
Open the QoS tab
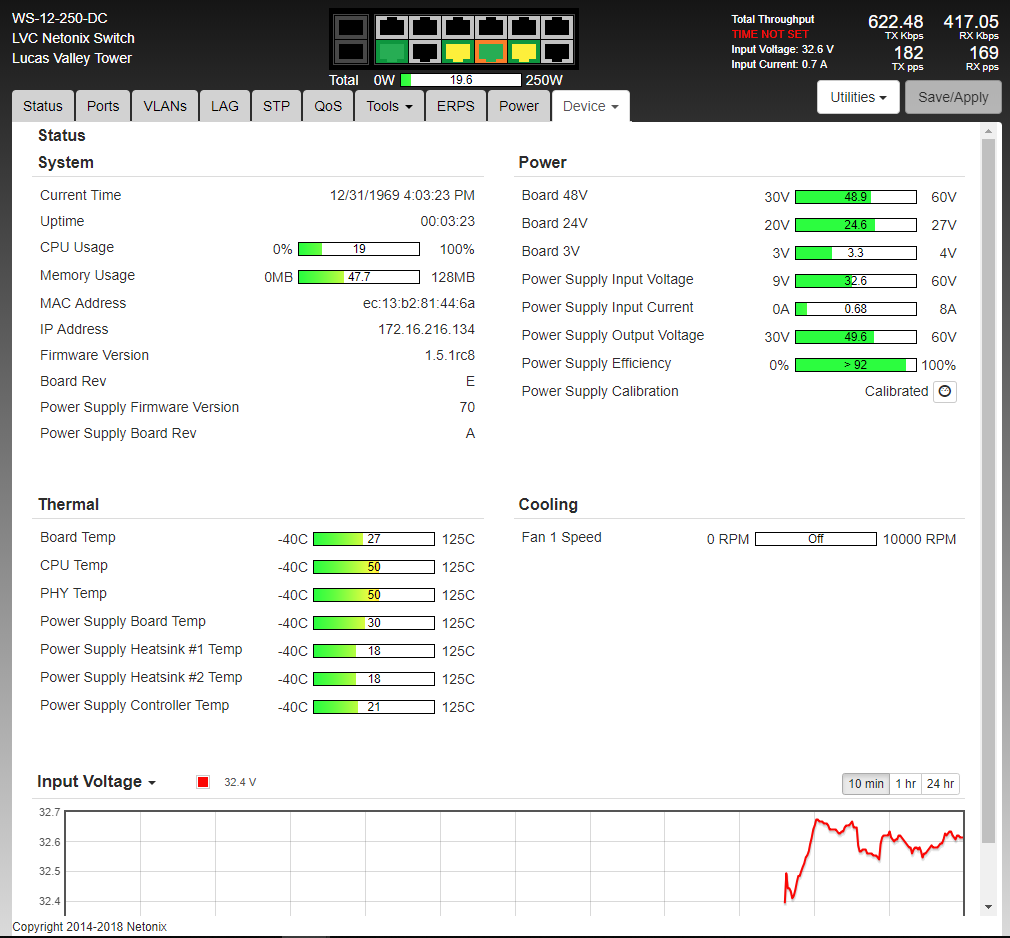point(328,106)
